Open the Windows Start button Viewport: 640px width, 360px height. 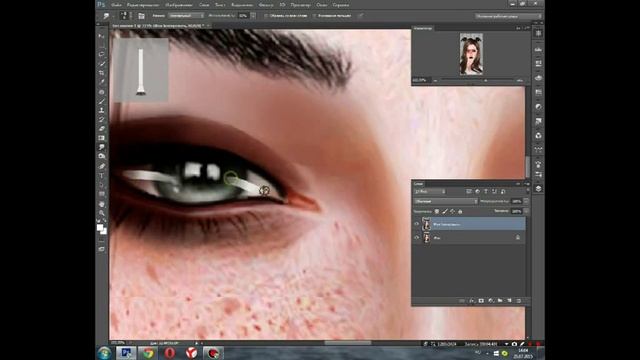point(104,353)
